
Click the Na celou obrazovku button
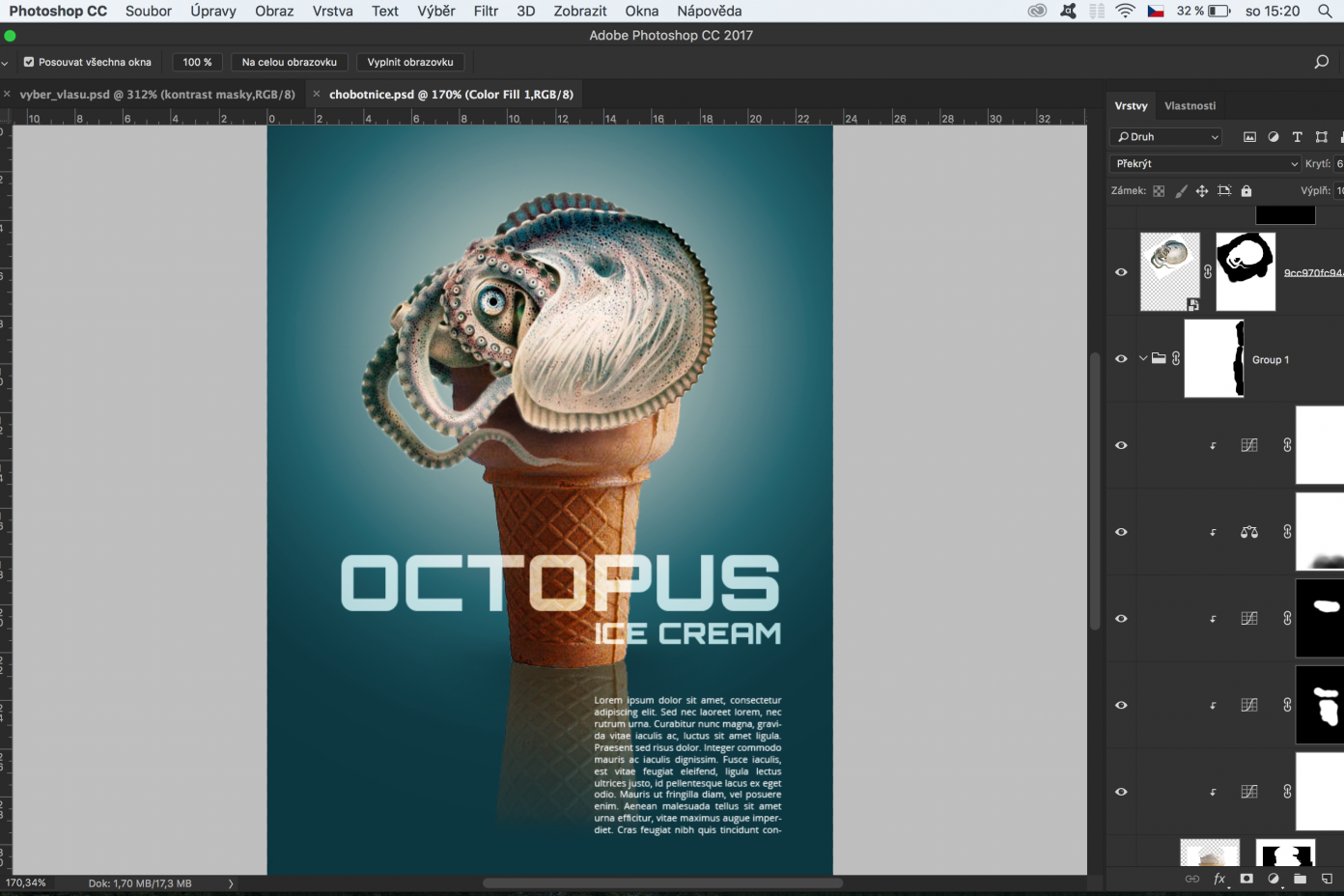(x=290, y=62)
